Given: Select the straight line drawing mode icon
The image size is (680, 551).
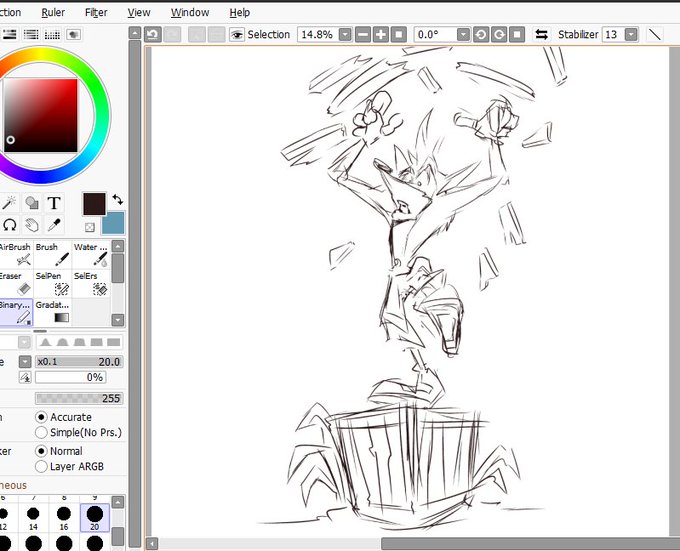Looking at the screenshot, I should tap(655, 35).
